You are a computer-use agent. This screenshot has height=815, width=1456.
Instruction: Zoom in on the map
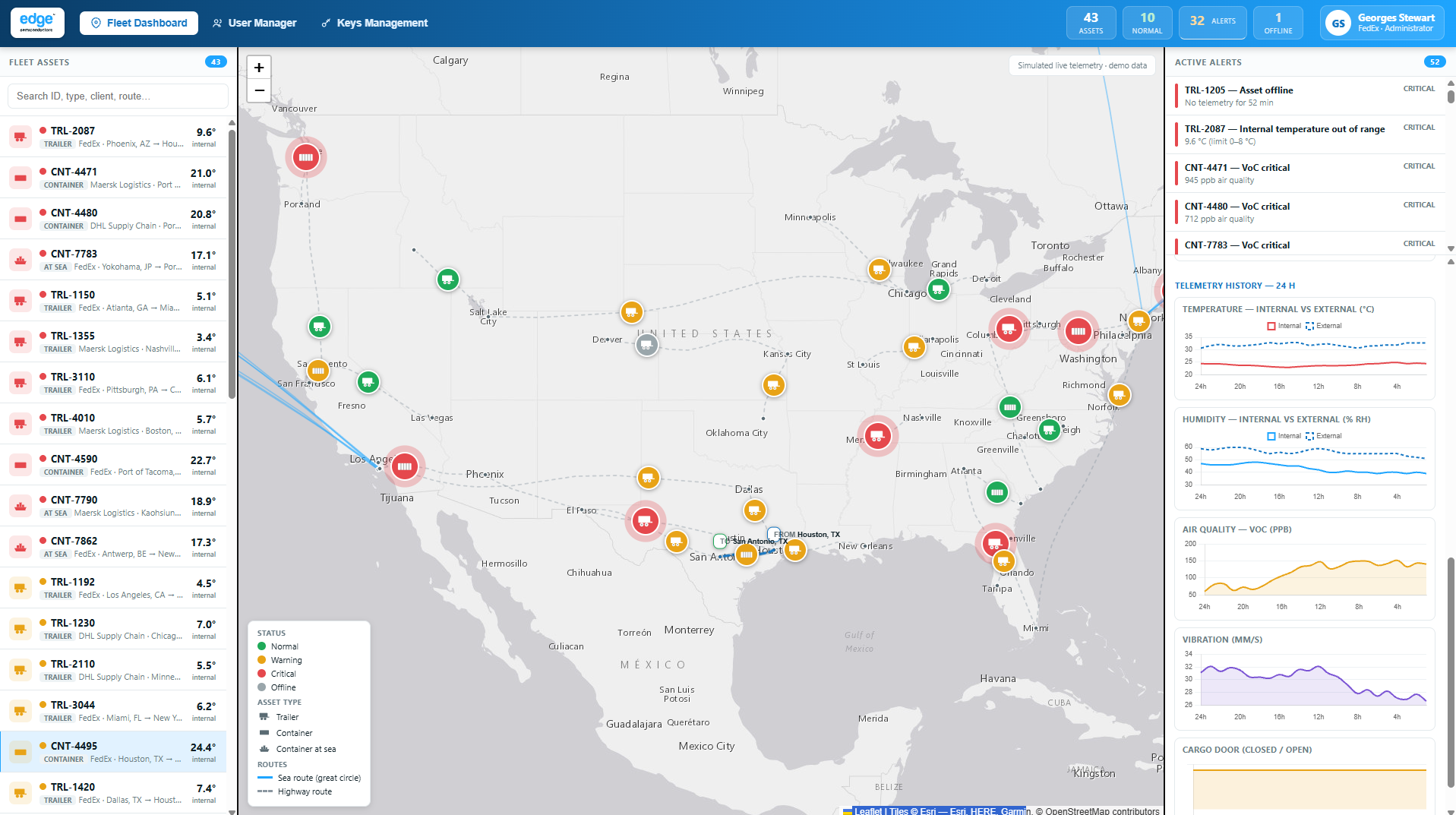click(x=259, y=68)
